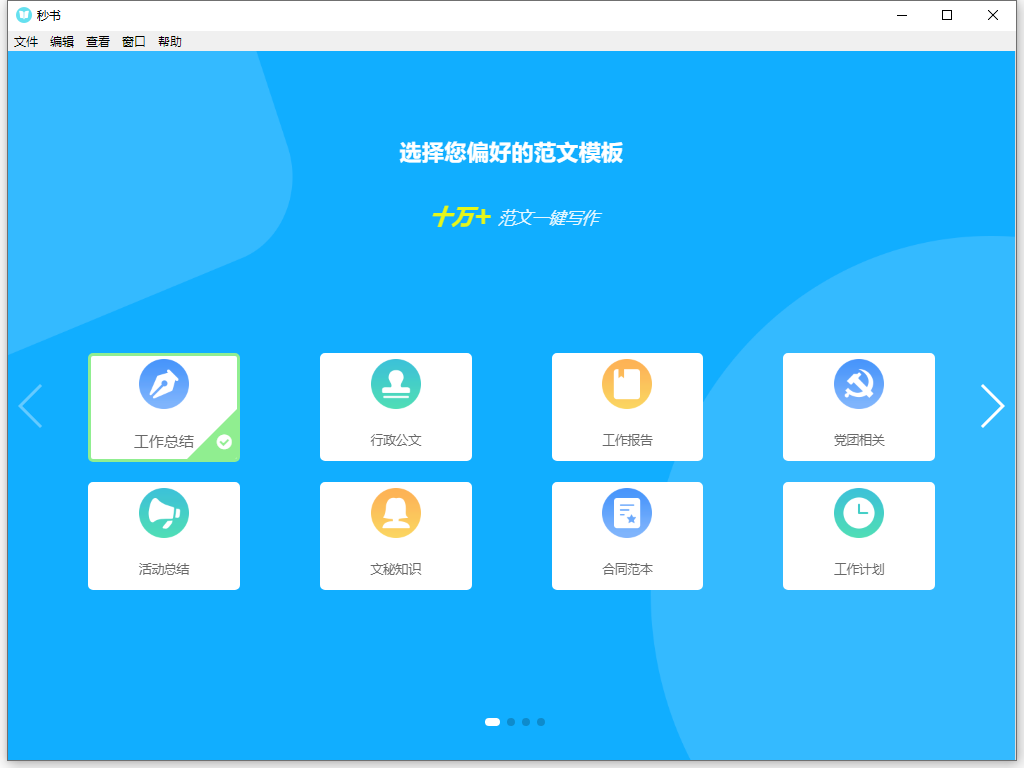This screenshot has height=768, width=1024.
Task: Choose the document icon for 合同范本
Action: (x=627, y=513)
